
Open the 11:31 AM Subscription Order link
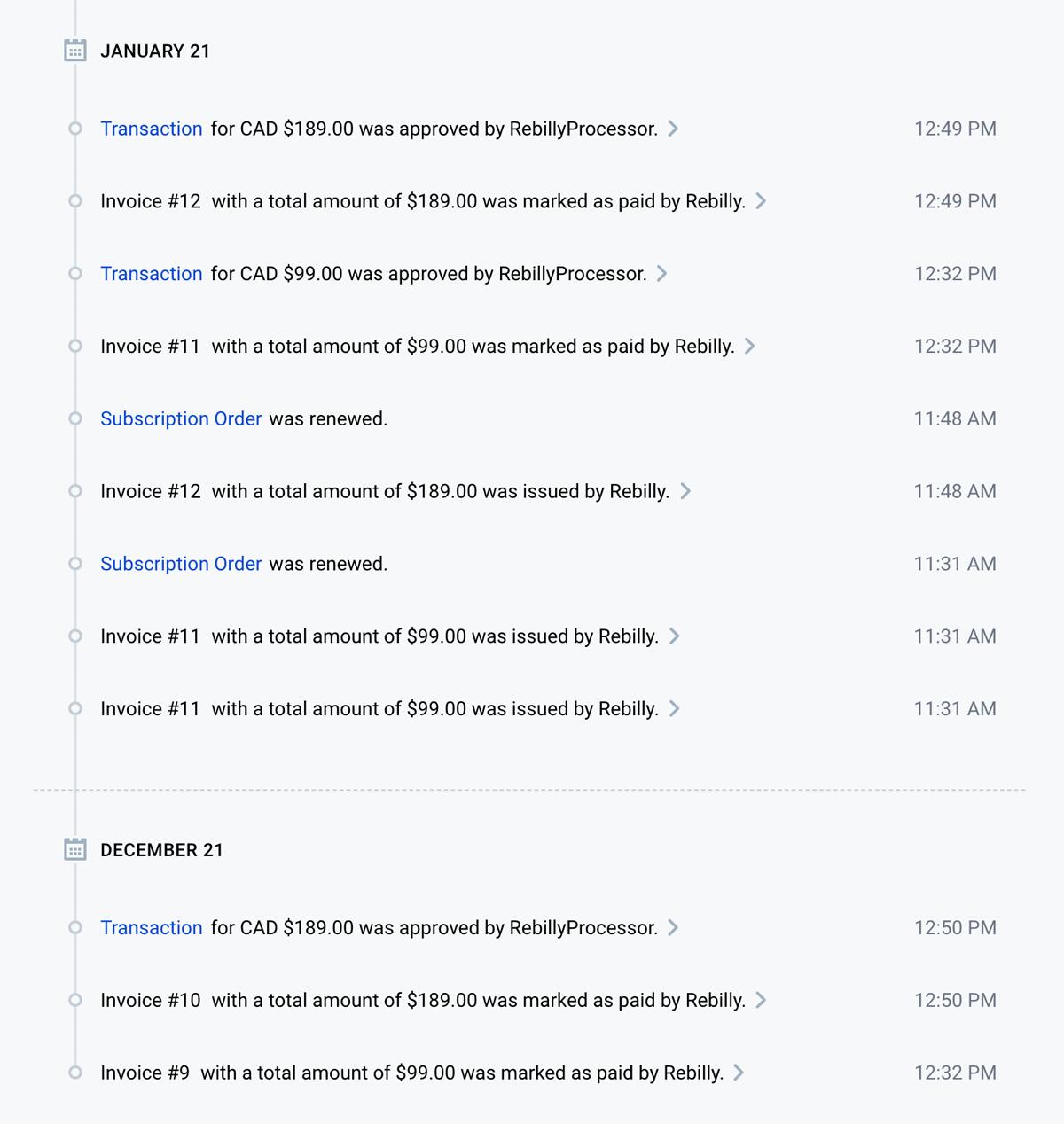[x=181, y=564]
